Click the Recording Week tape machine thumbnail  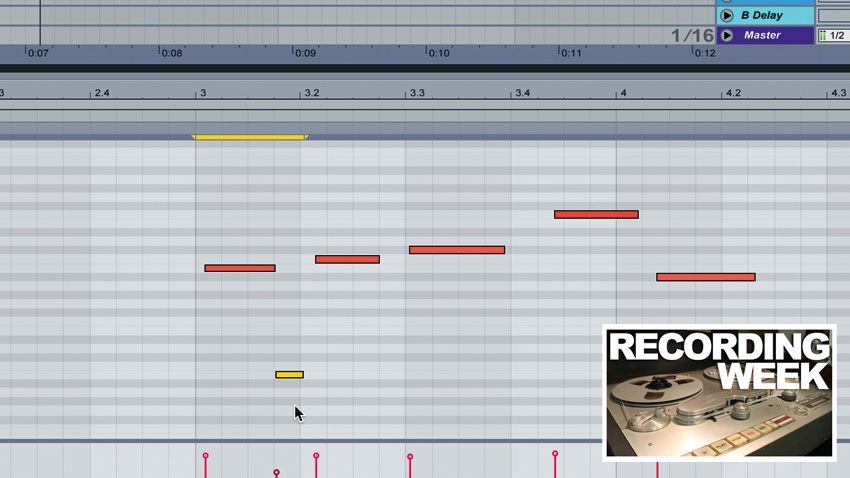pos(719,391)
